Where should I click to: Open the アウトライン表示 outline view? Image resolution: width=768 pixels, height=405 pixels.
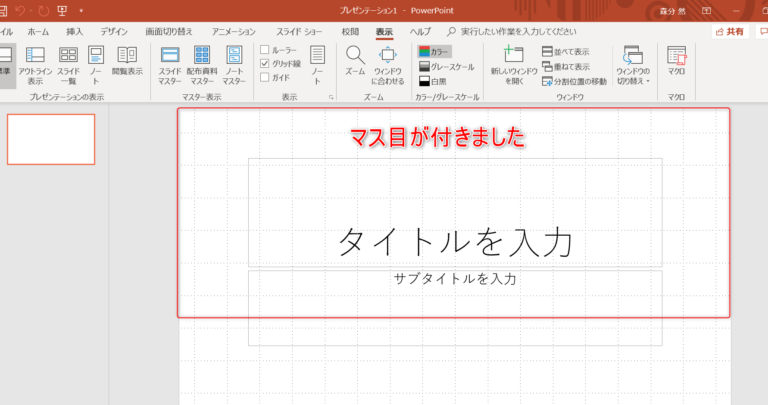click(x=35, y=65)
